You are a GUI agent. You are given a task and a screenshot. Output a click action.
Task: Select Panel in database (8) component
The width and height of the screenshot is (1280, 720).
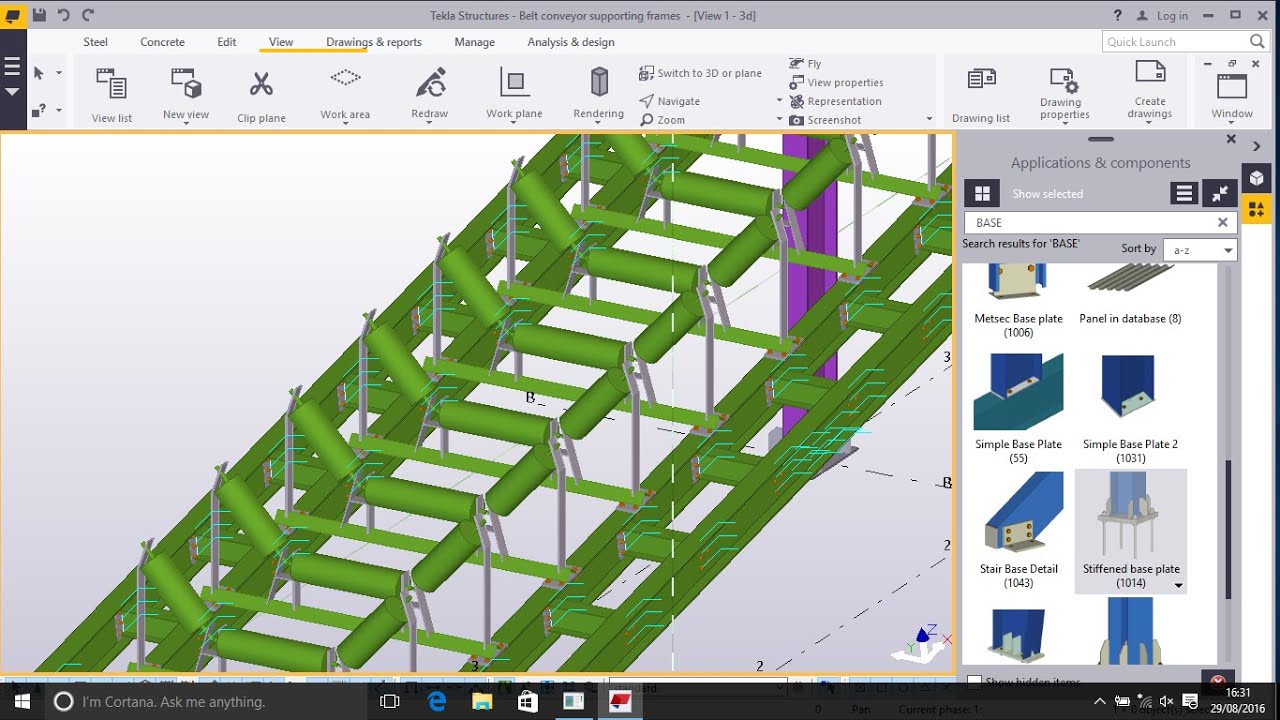(x=1130, y=295)
